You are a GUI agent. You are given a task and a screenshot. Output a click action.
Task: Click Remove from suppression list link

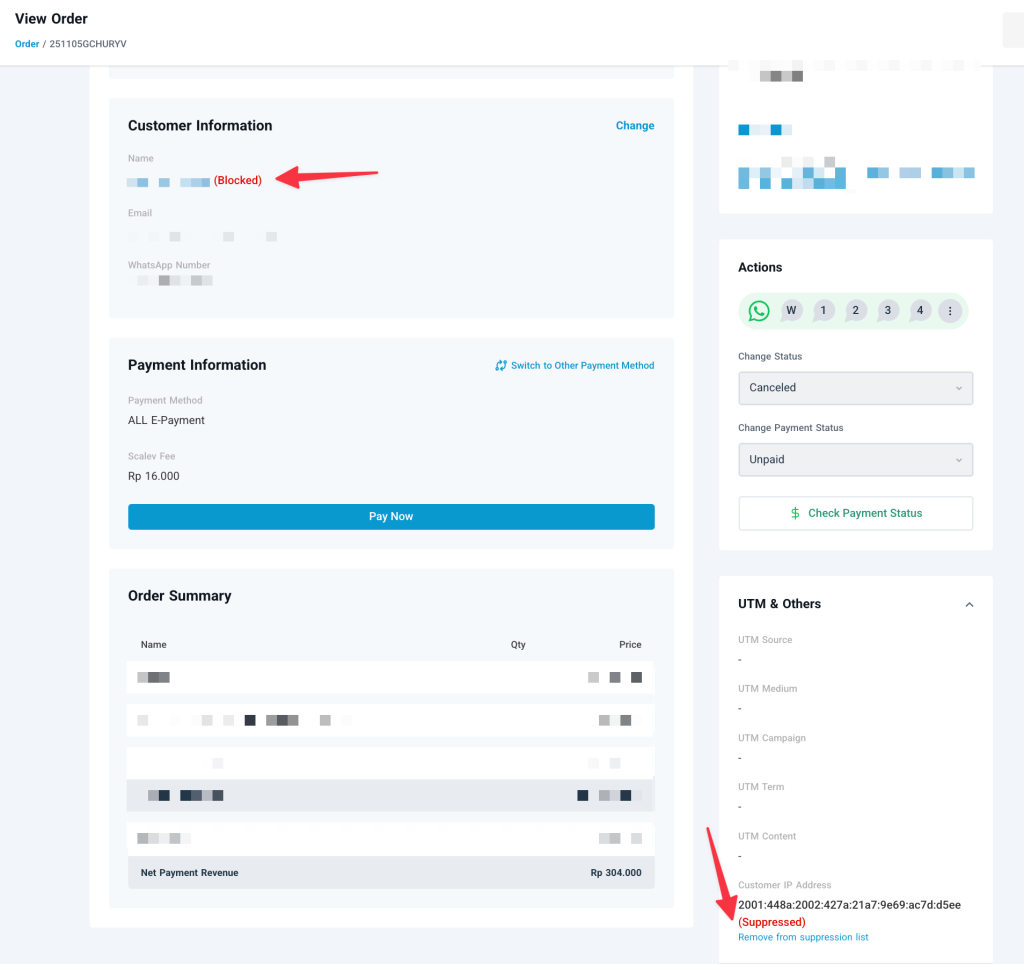pyautogui.click(x=803, y=937)
